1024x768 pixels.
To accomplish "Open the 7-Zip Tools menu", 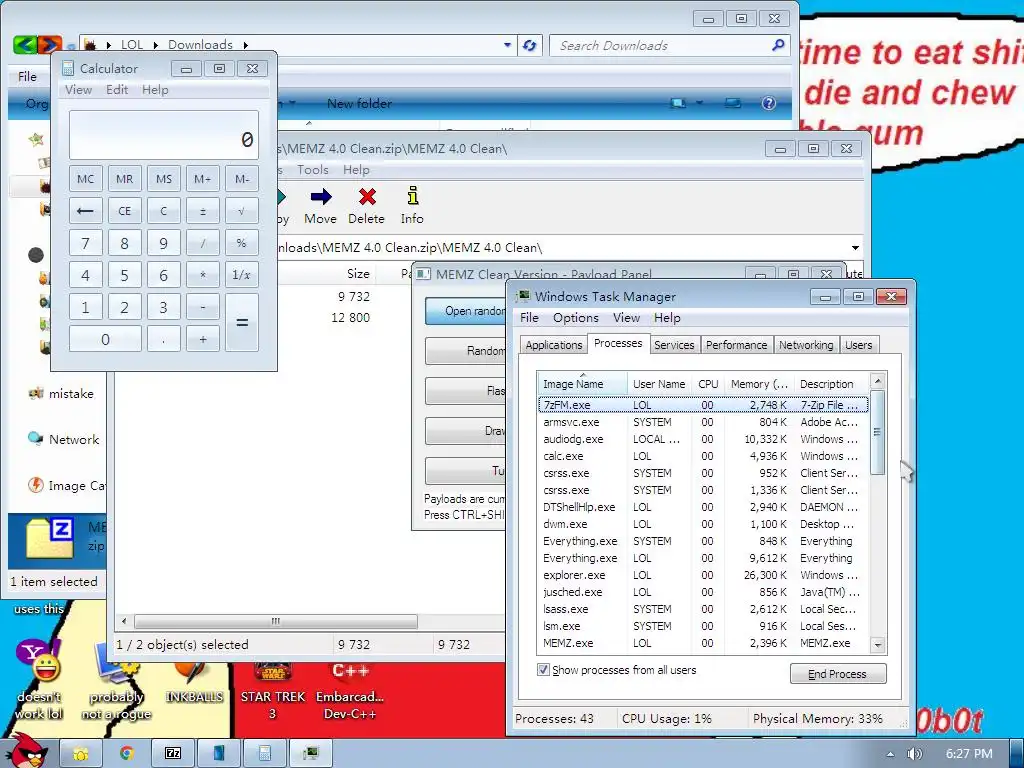I will pyautogui.click(x=313, y=170).
